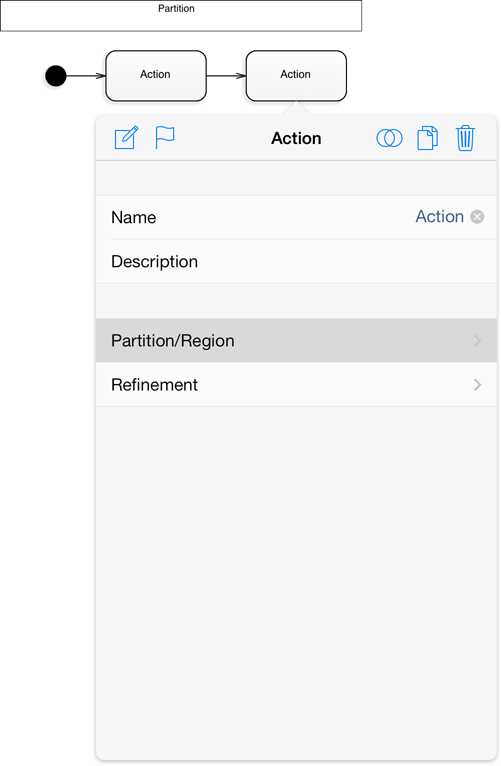Tap the Name label
Screen dimensions: 501x766
(133, 217)
